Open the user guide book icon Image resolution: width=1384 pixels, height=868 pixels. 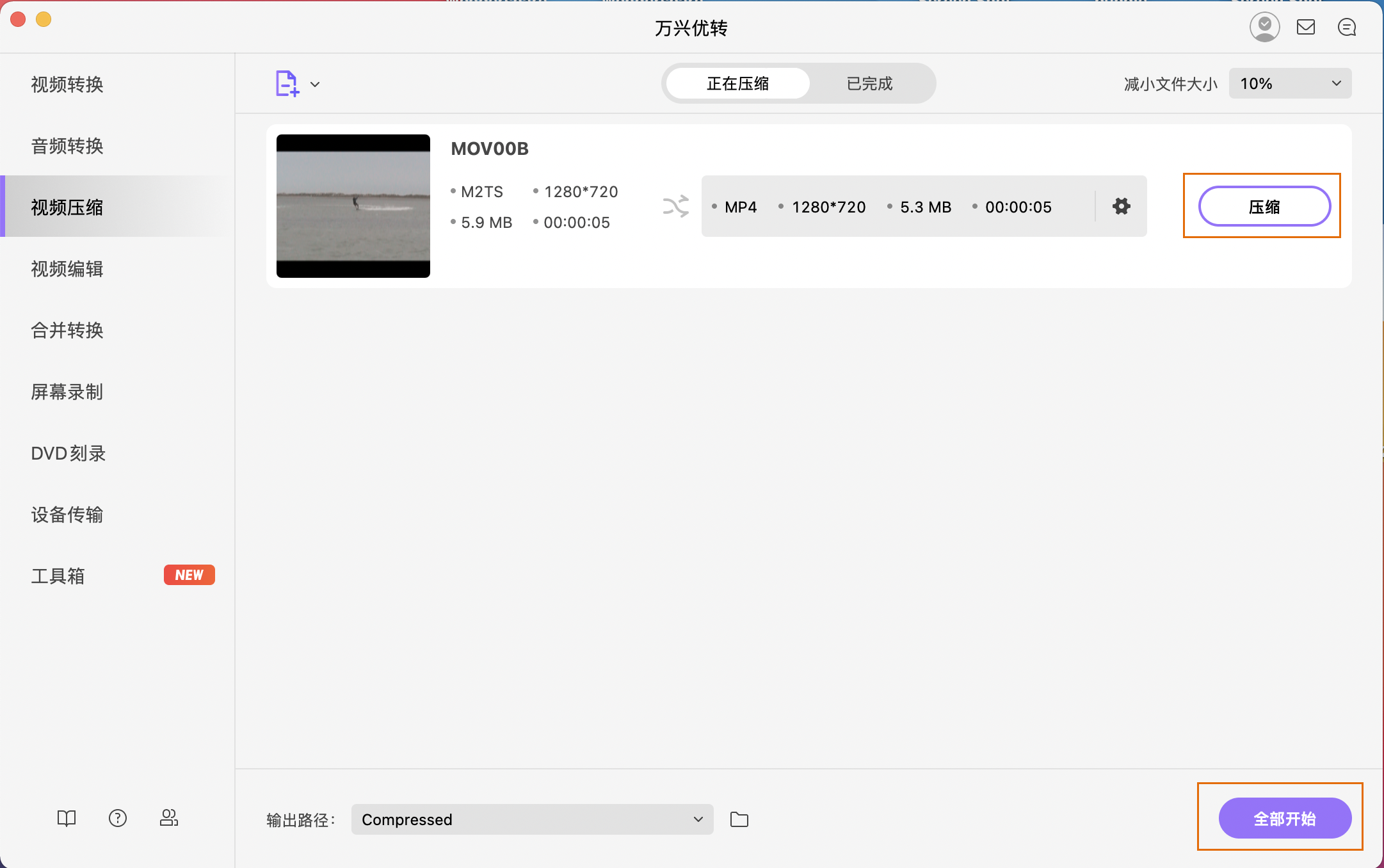(66, 817)
